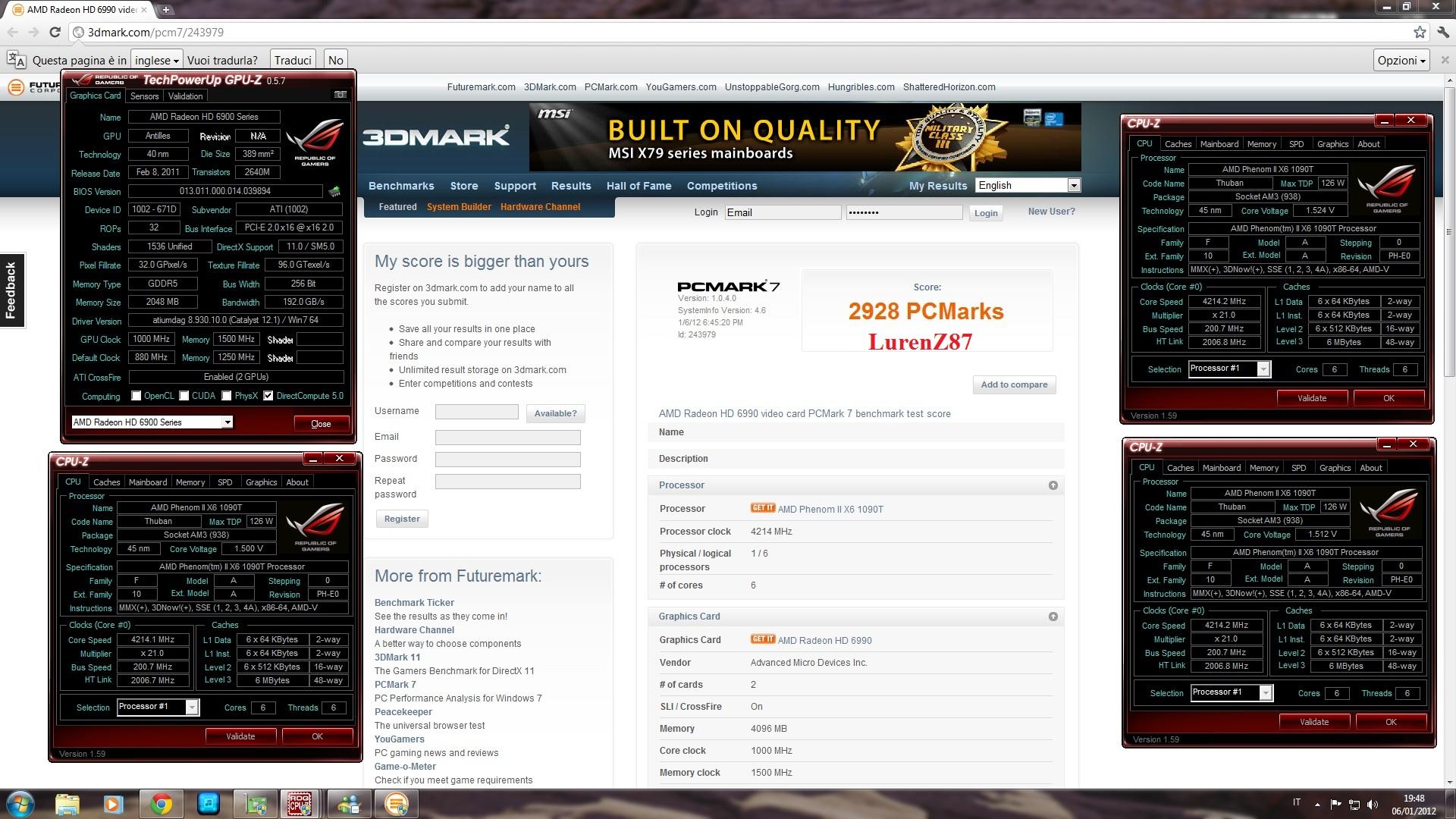
Task: Open Action Center flag in tray
Action: click(1335, 804)
